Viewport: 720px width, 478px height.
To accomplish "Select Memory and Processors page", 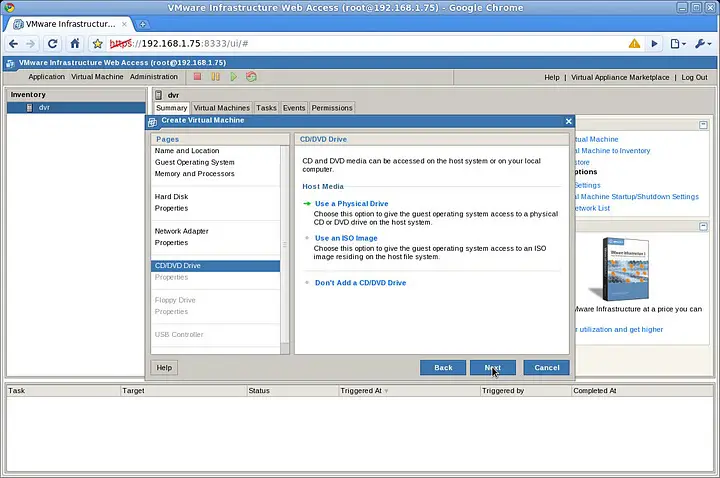I will 194,174.
